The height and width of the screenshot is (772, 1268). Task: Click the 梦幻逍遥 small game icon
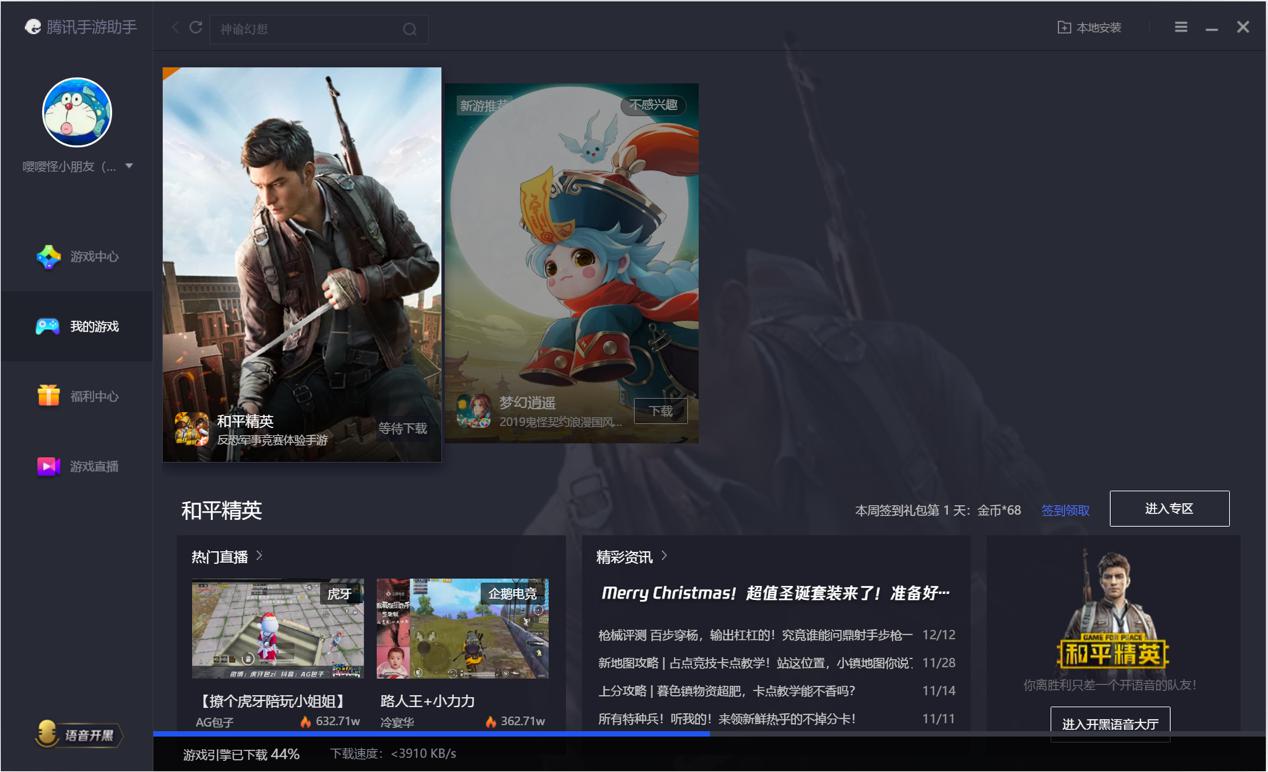click(x=474, y=410)
